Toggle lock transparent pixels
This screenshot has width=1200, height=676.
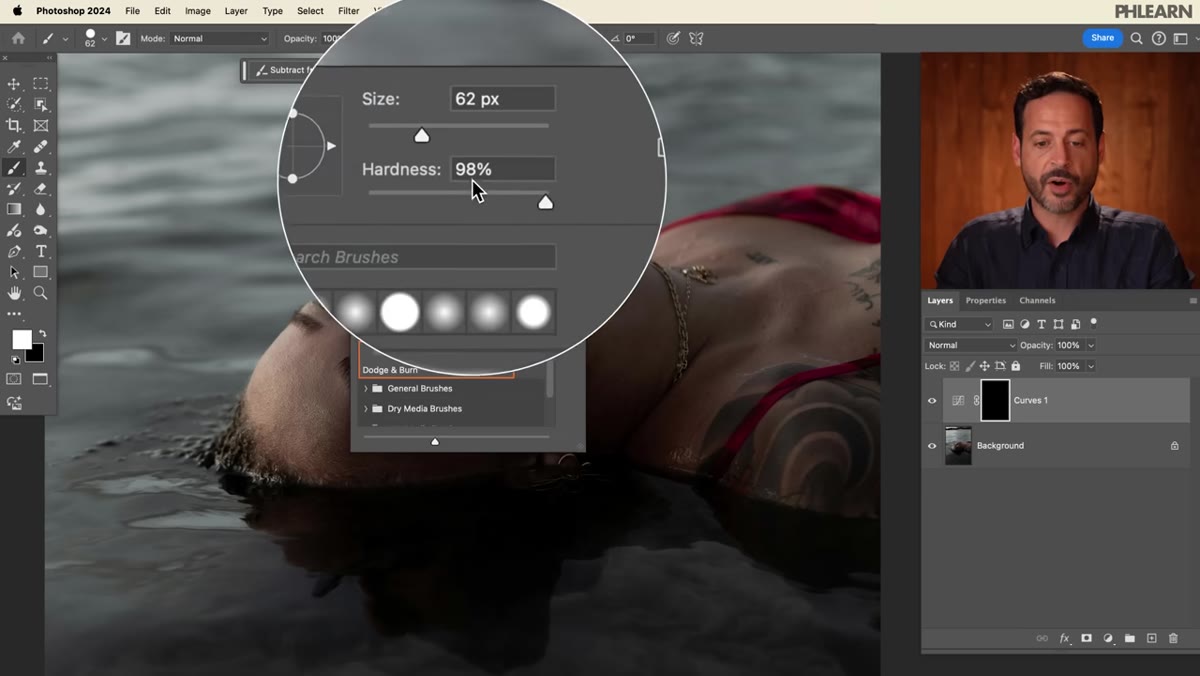tap(954, 366)
